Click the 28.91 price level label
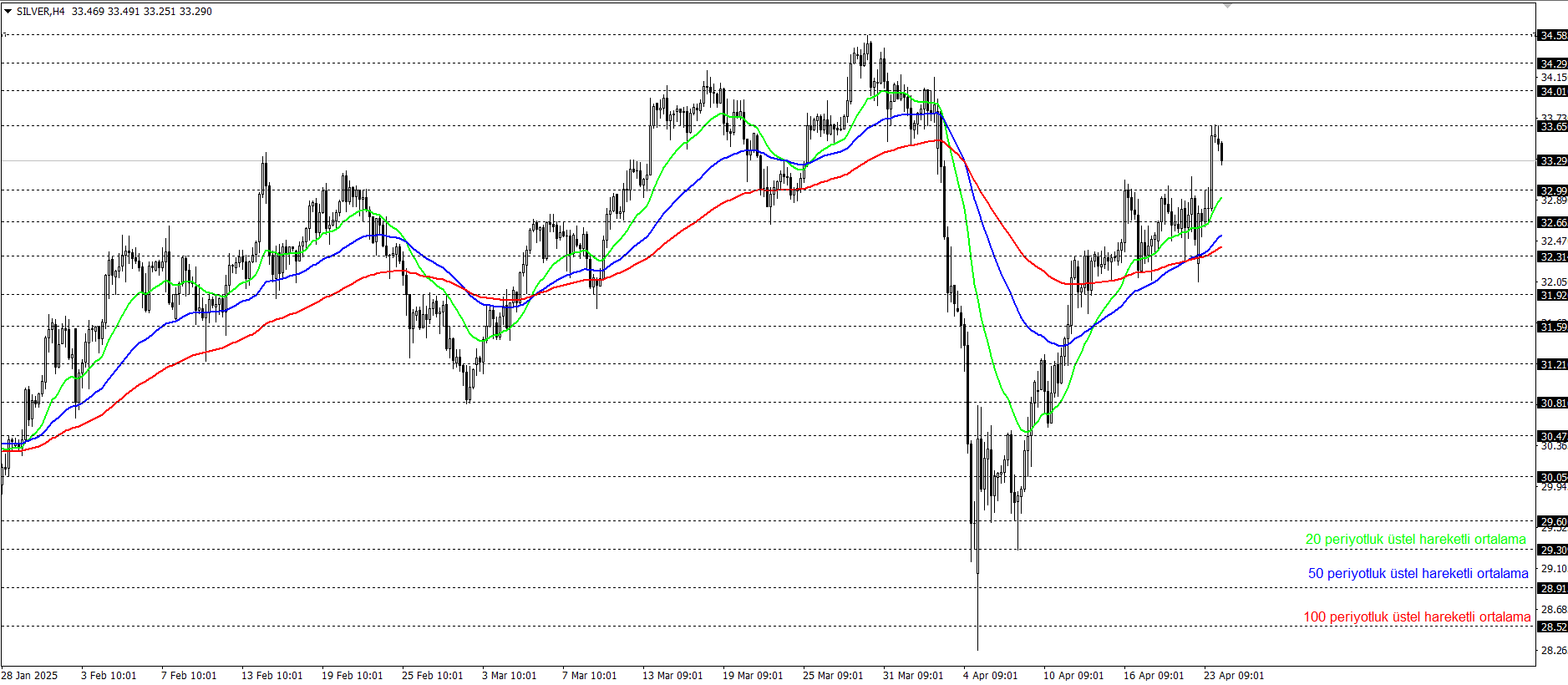The height and width of the screenshot is (685, 1568). 1553,588
